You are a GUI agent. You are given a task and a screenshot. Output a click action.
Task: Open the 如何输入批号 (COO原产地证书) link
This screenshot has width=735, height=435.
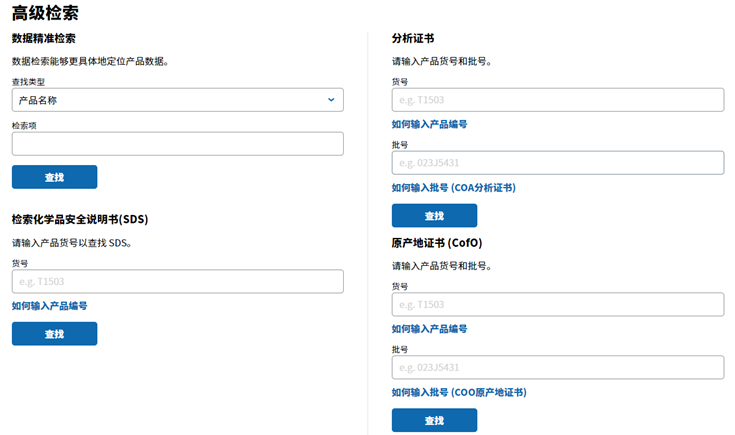(x=458, y=393)
